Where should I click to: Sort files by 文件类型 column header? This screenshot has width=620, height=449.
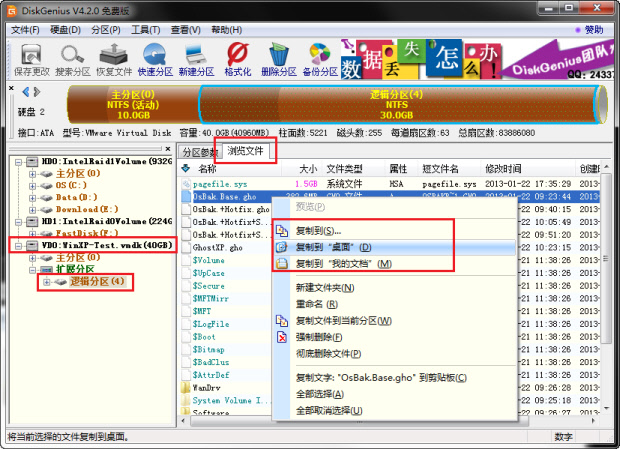click(x=353, y=169)
